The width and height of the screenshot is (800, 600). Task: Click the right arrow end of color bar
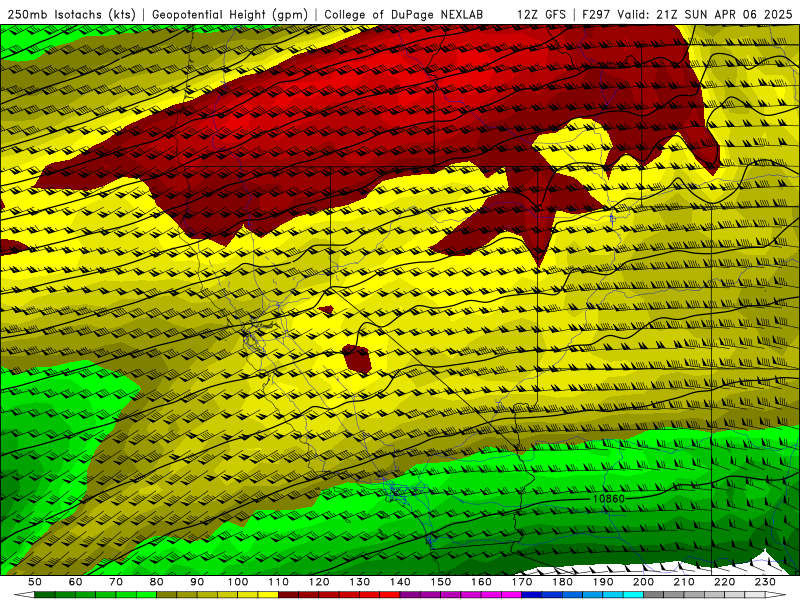(x=776, y=595)
